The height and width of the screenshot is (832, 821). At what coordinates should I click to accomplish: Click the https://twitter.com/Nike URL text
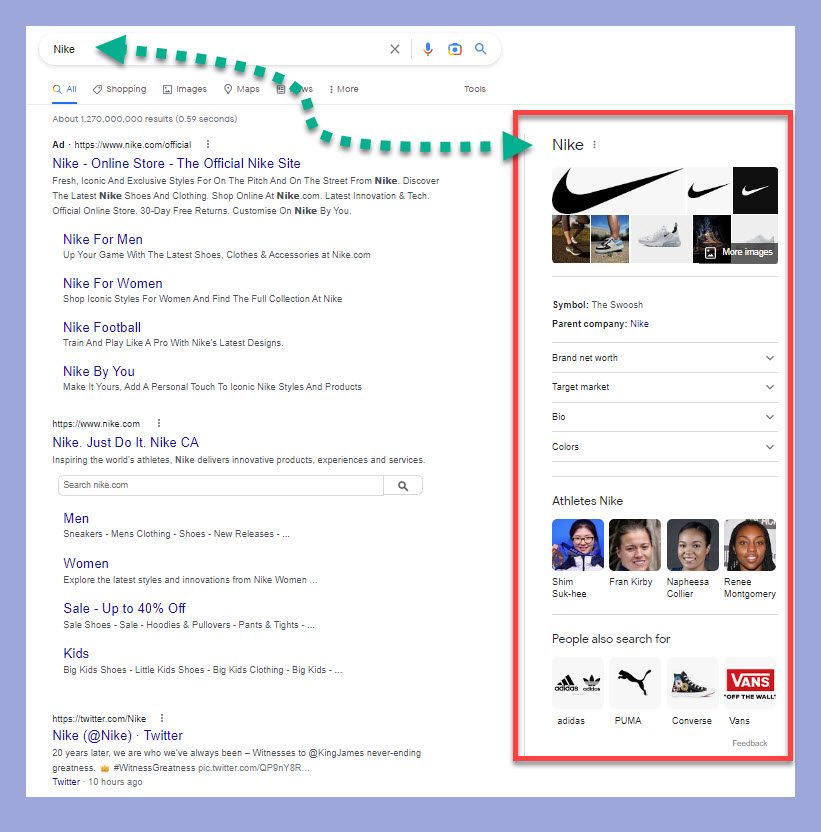click(x=99, y=718)
